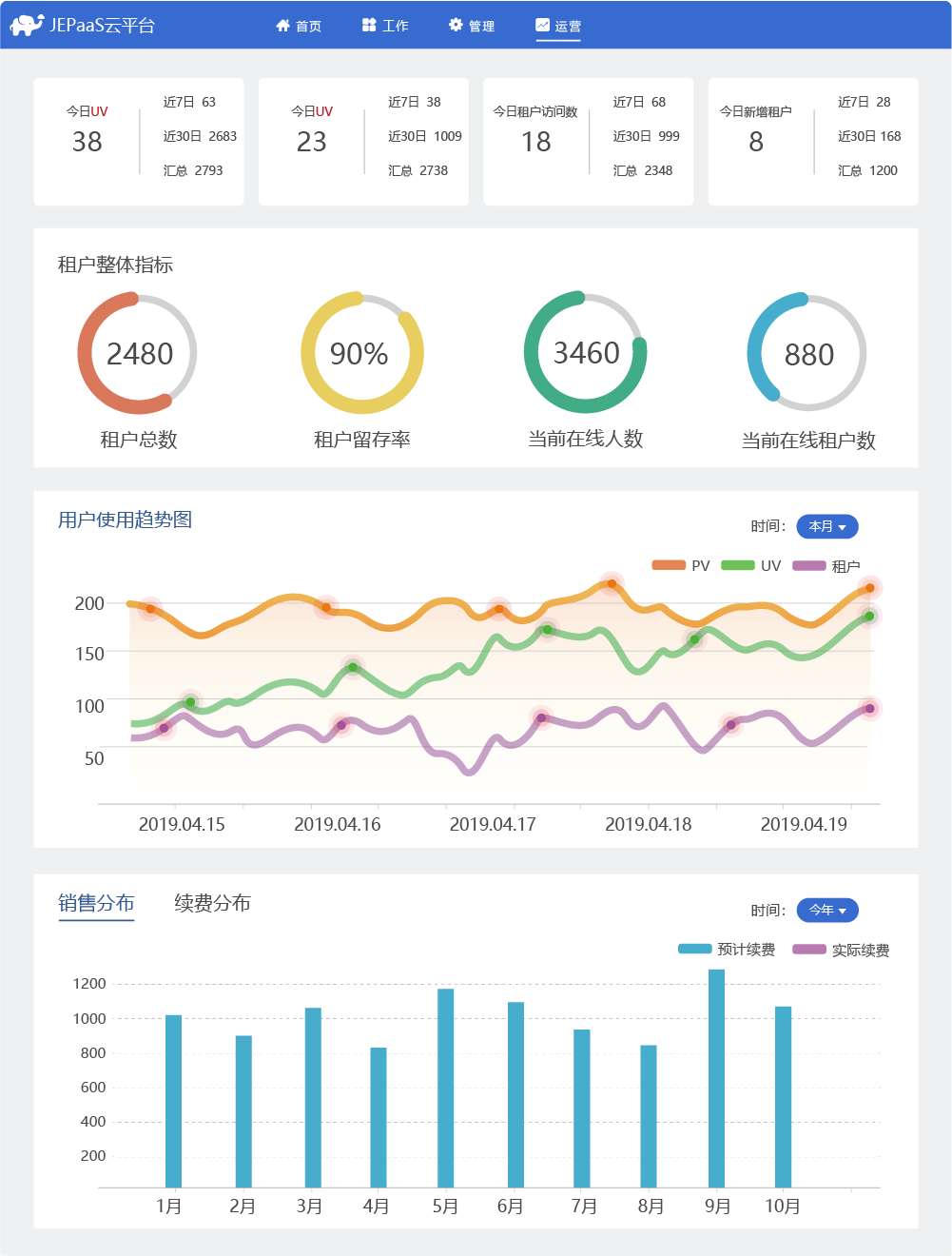The image size is (952, 1256).
Task: Click the 汇总 2738 entry
Action: click(418, 170)
